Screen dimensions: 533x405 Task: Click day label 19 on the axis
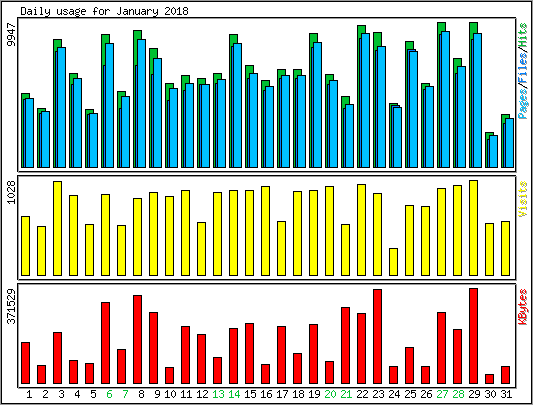[x=314, y=394]
